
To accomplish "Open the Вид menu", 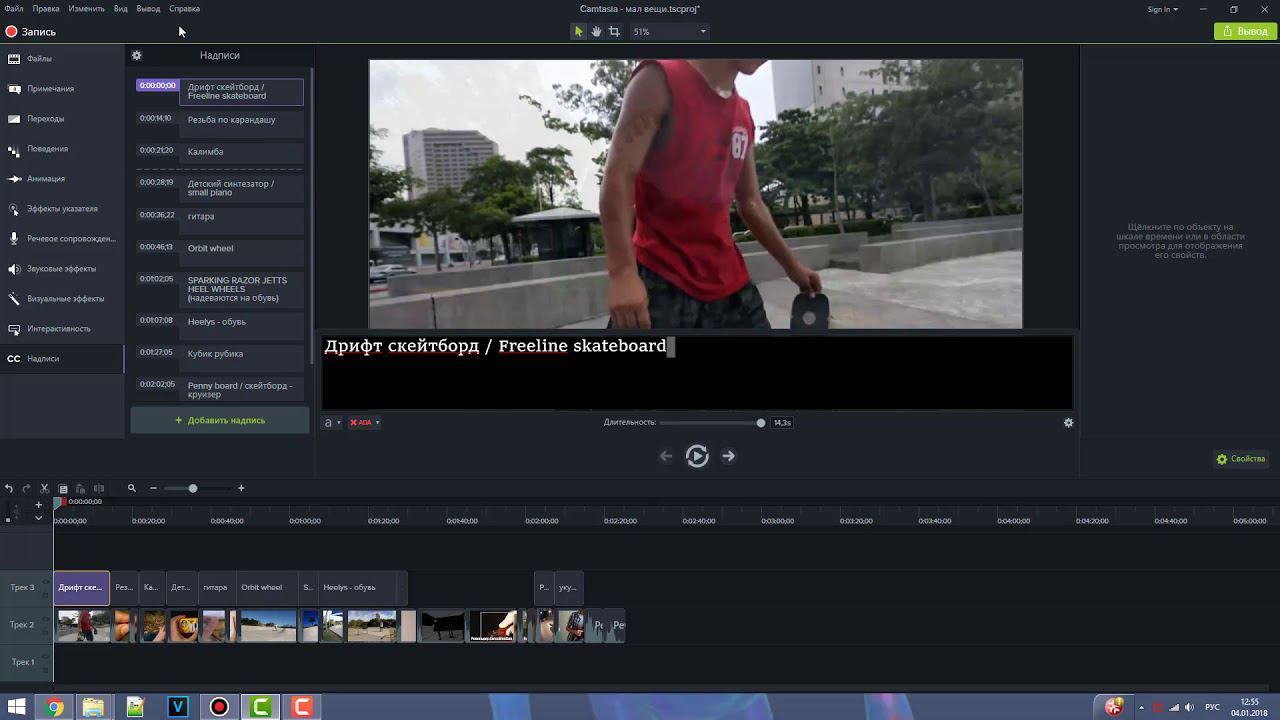I will (x=120, y=9).
